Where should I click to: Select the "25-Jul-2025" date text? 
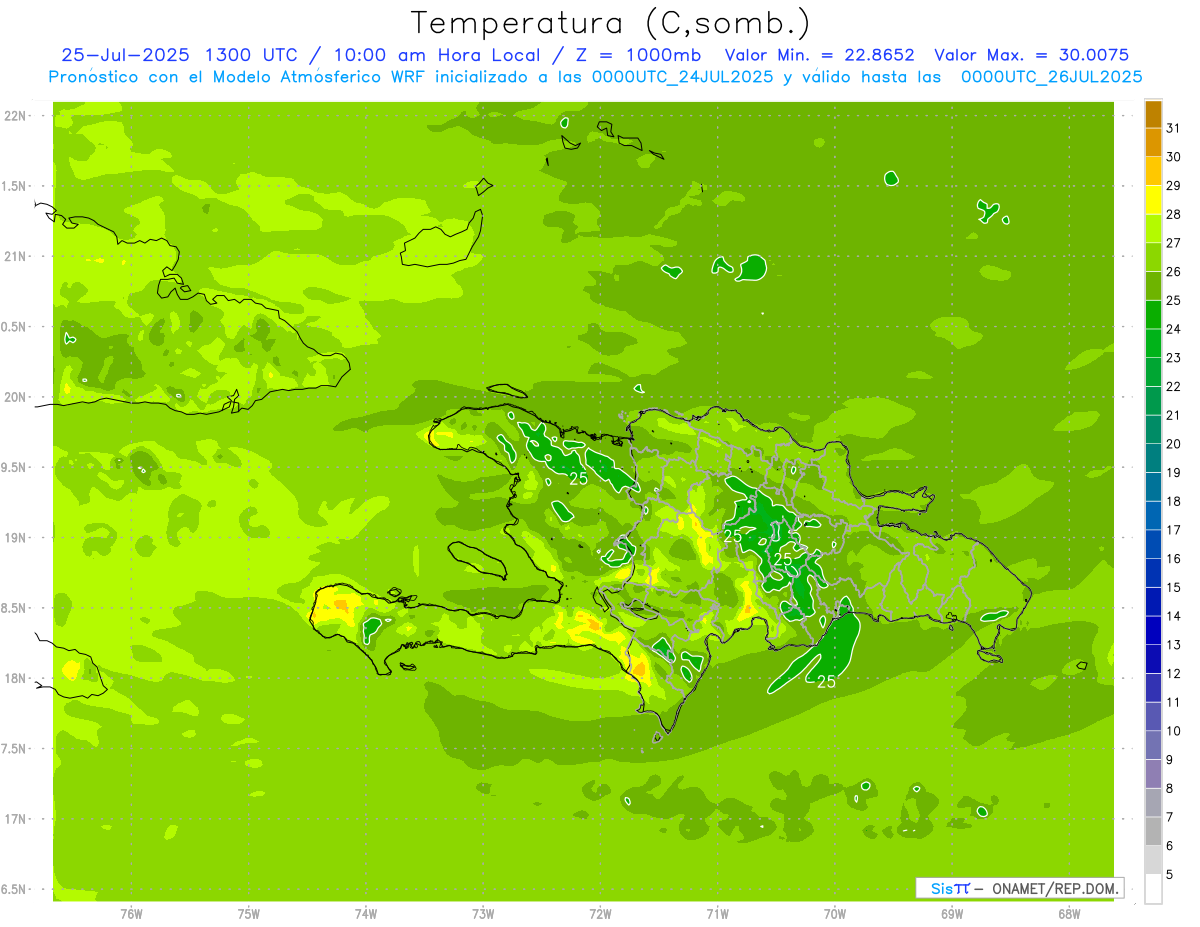[127, 55]
